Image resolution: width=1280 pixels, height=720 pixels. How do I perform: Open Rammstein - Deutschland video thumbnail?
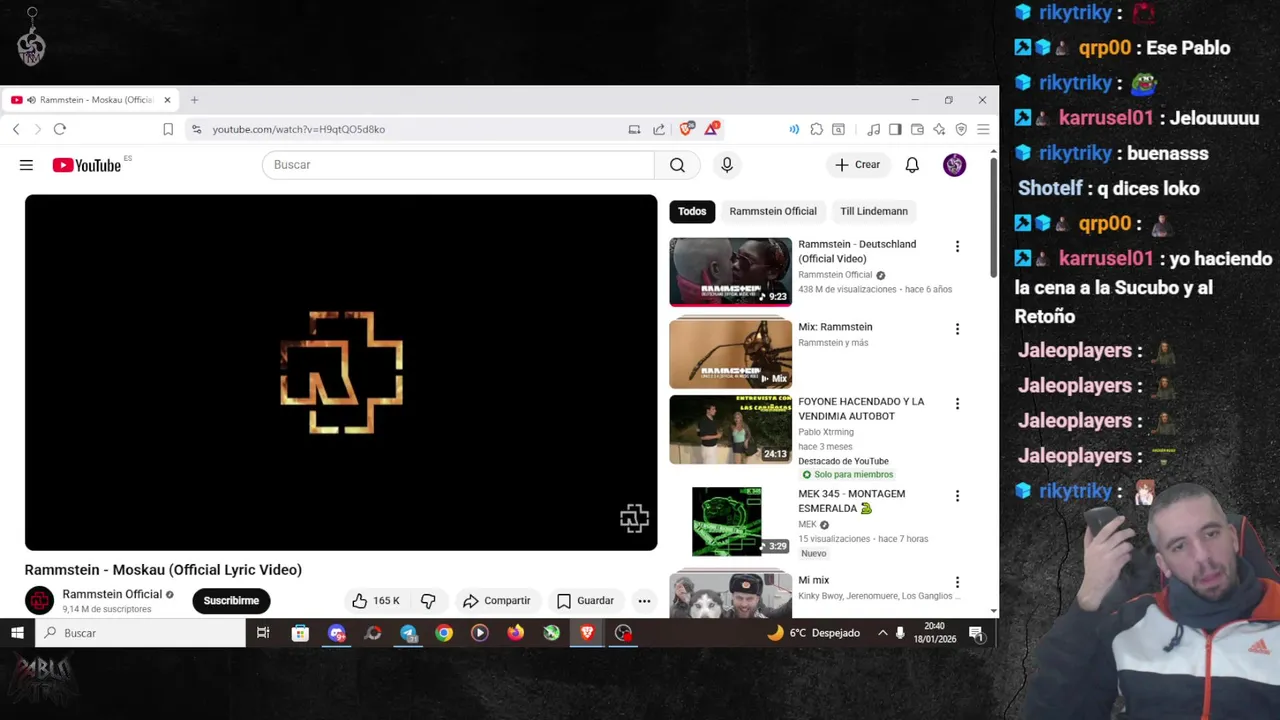(730, 271)
